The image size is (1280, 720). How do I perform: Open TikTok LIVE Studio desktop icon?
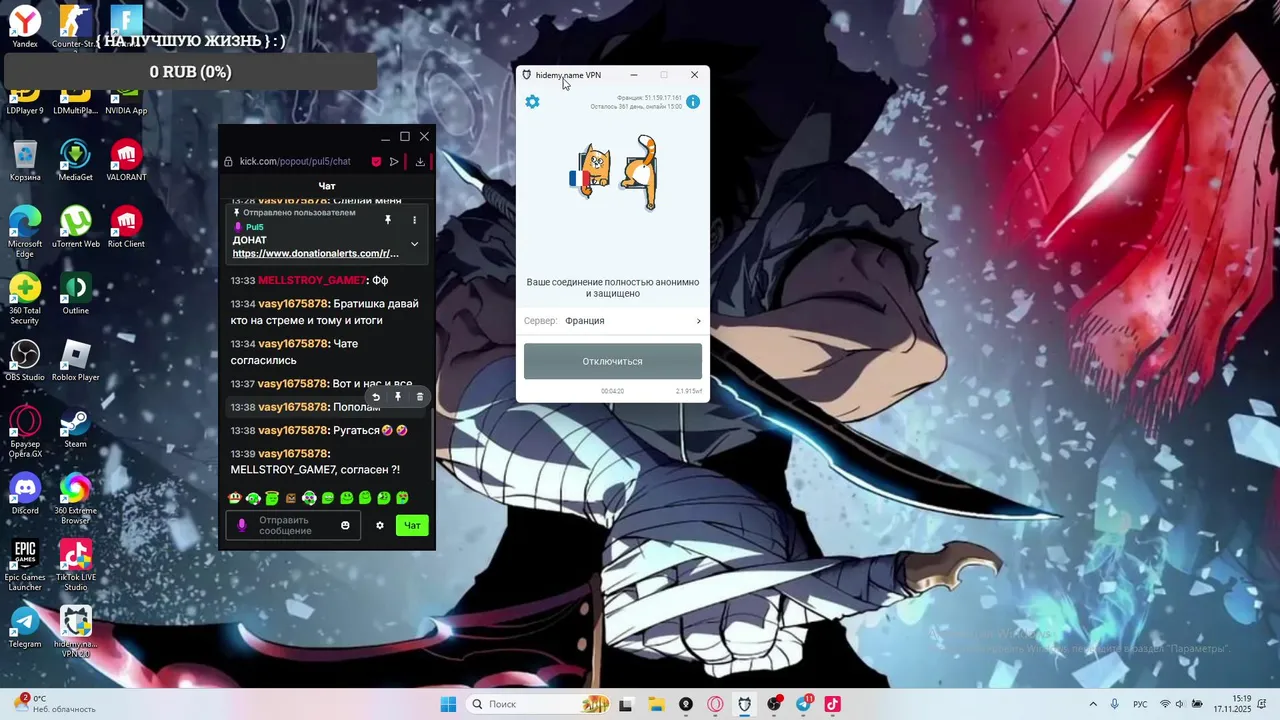tap(76, 565)
